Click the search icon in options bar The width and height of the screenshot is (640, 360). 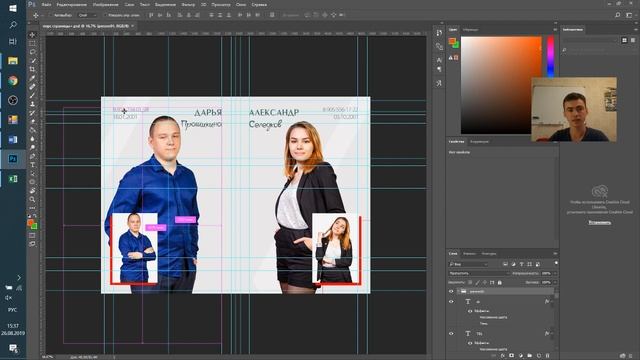[x=618, y=15]
